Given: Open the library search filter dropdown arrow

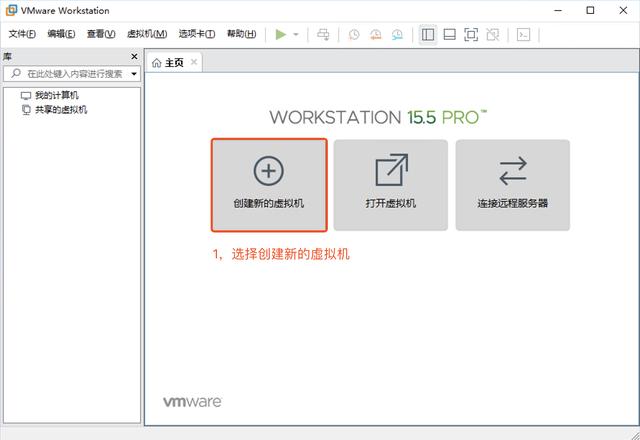Looking at the screenshot, I should coord(134,74).
